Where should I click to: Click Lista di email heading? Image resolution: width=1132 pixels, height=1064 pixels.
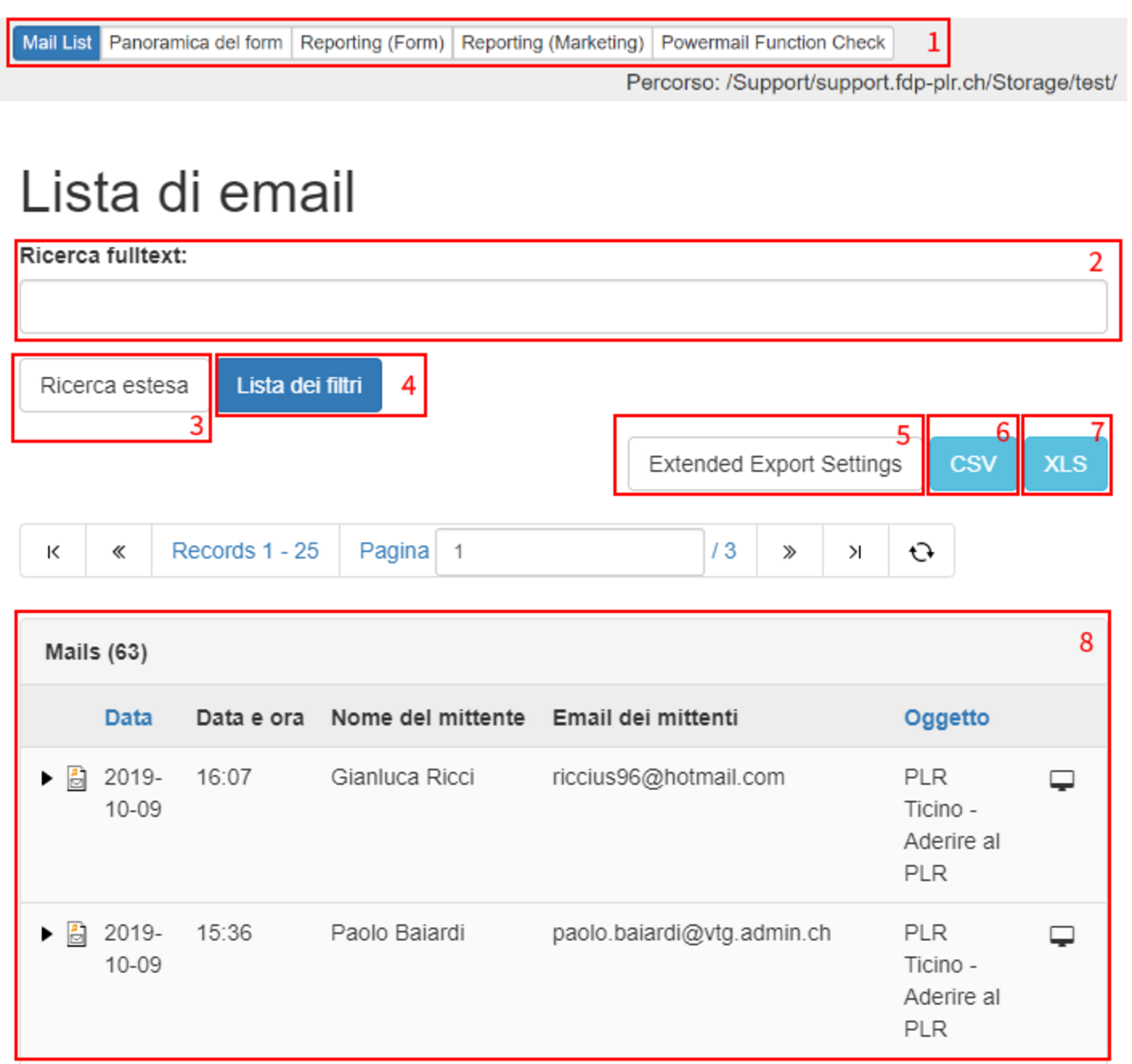(187, 192)
